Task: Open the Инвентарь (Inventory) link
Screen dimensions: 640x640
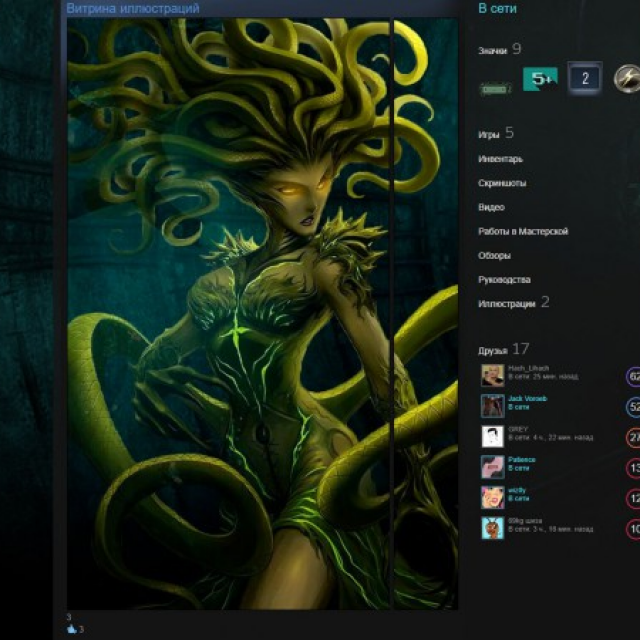Action: [x=500, y=159]
